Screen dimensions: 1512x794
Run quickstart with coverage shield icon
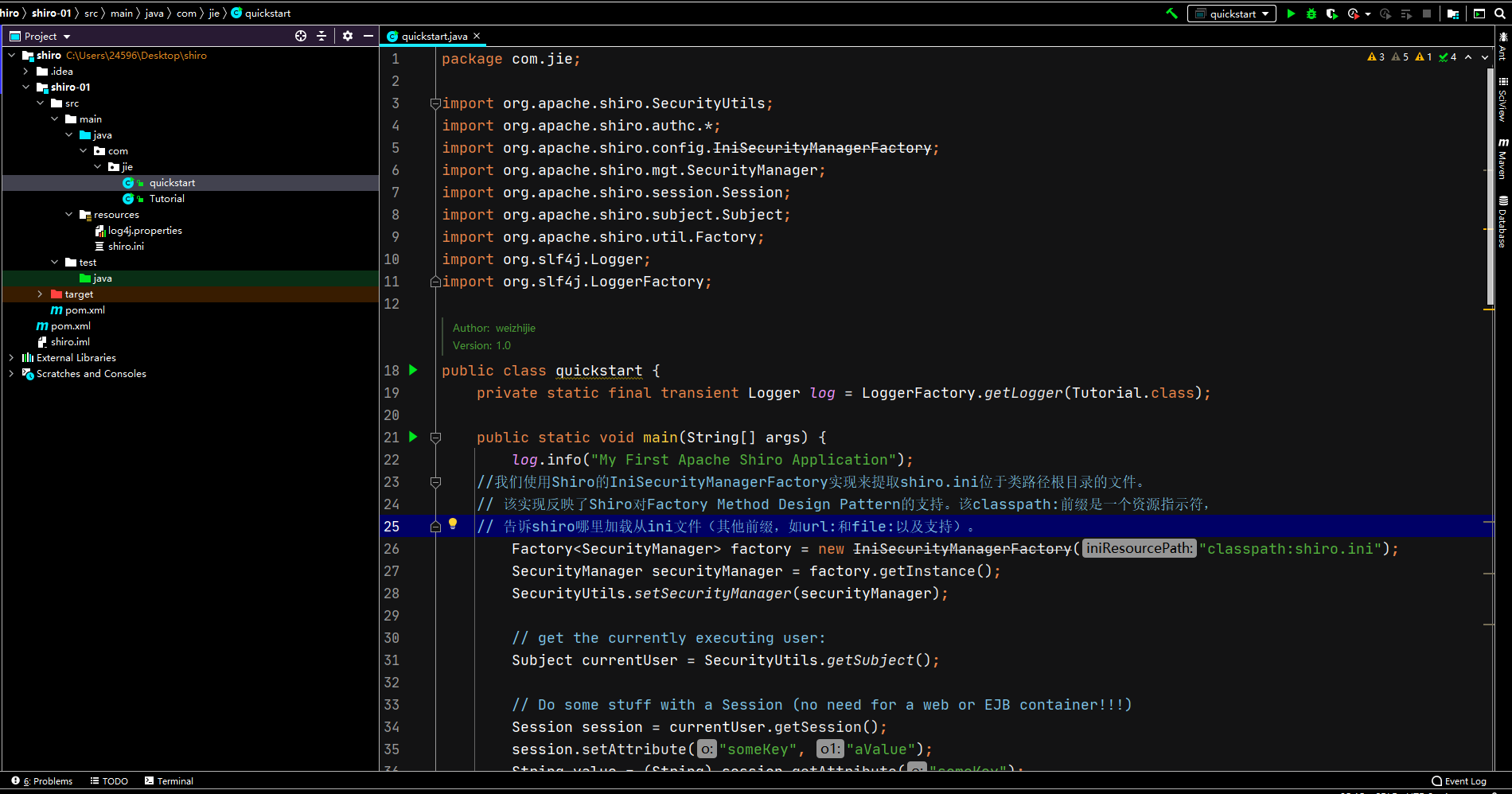[x=1331, y=14]
